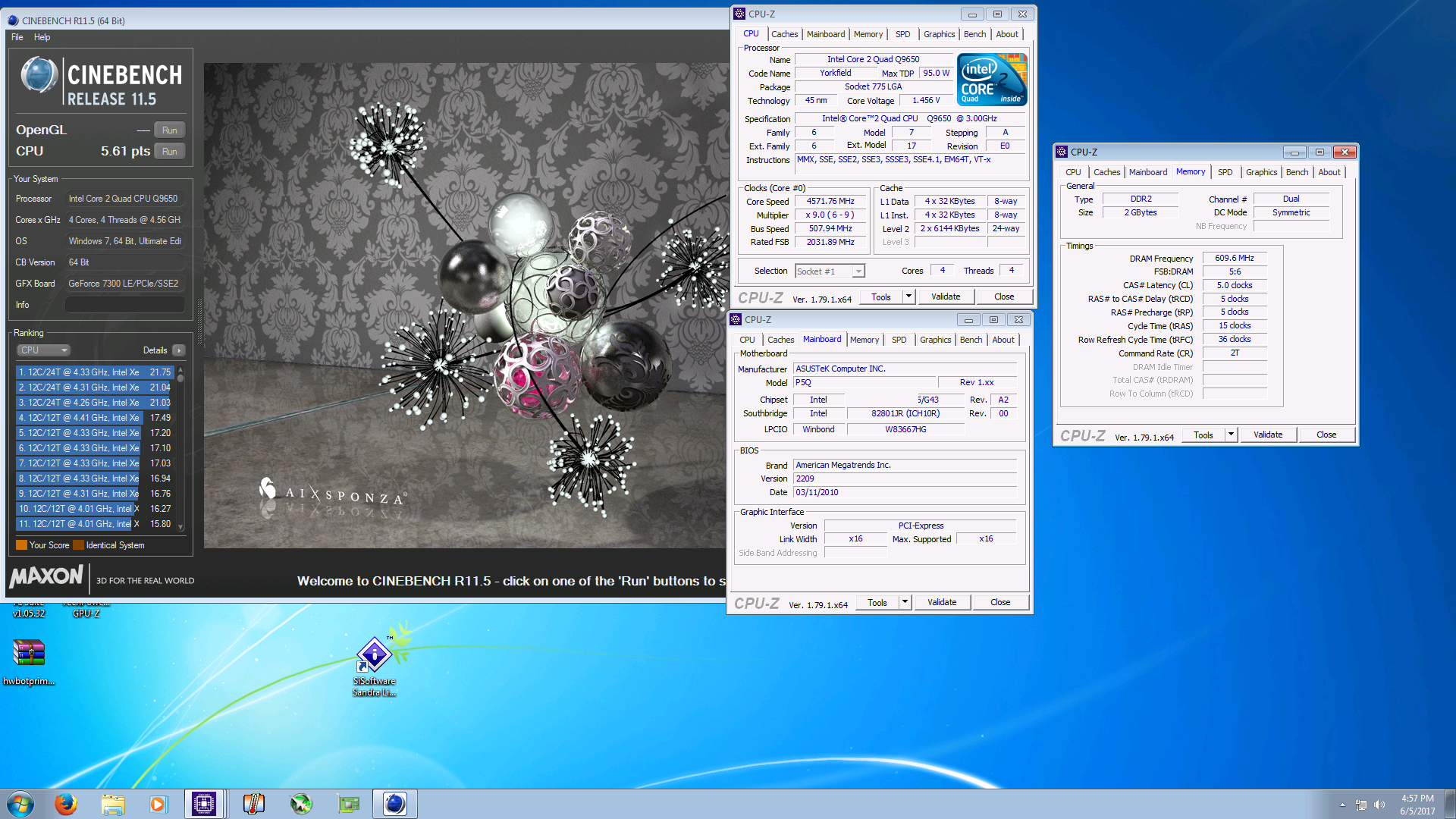Click the Cinebench globe logo
Image resolution: width=1456 pixels, height=819 pixels.
39,75
